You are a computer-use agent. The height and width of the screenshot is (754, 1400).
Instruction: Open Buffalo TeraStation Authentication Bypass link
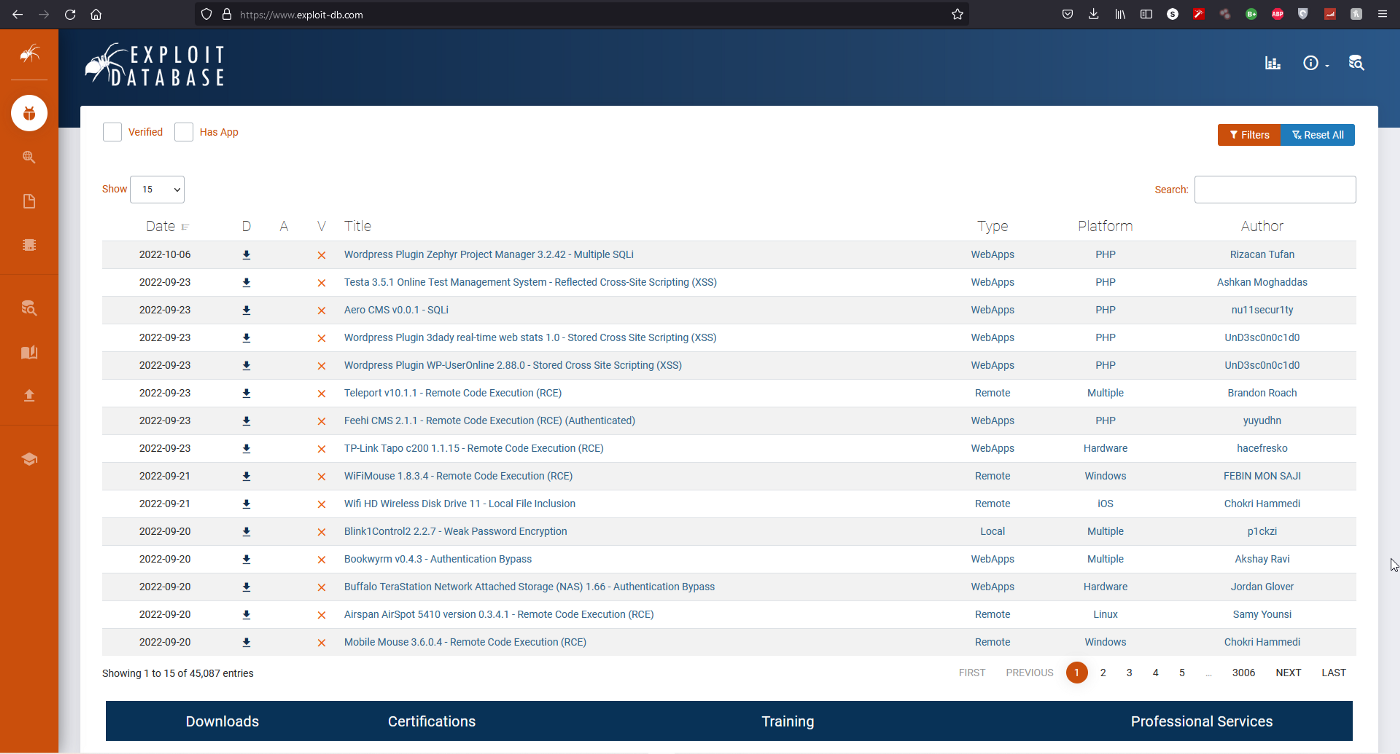pyautogui.click(x=529, y=587)
